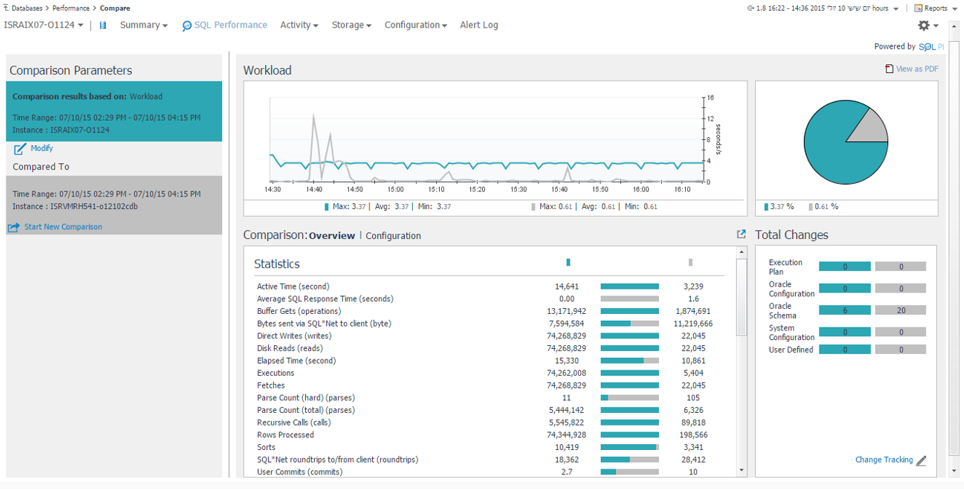This screenshot has width=964, height=489.
Task: Click the Modify pencil icon
Action: 20,149
